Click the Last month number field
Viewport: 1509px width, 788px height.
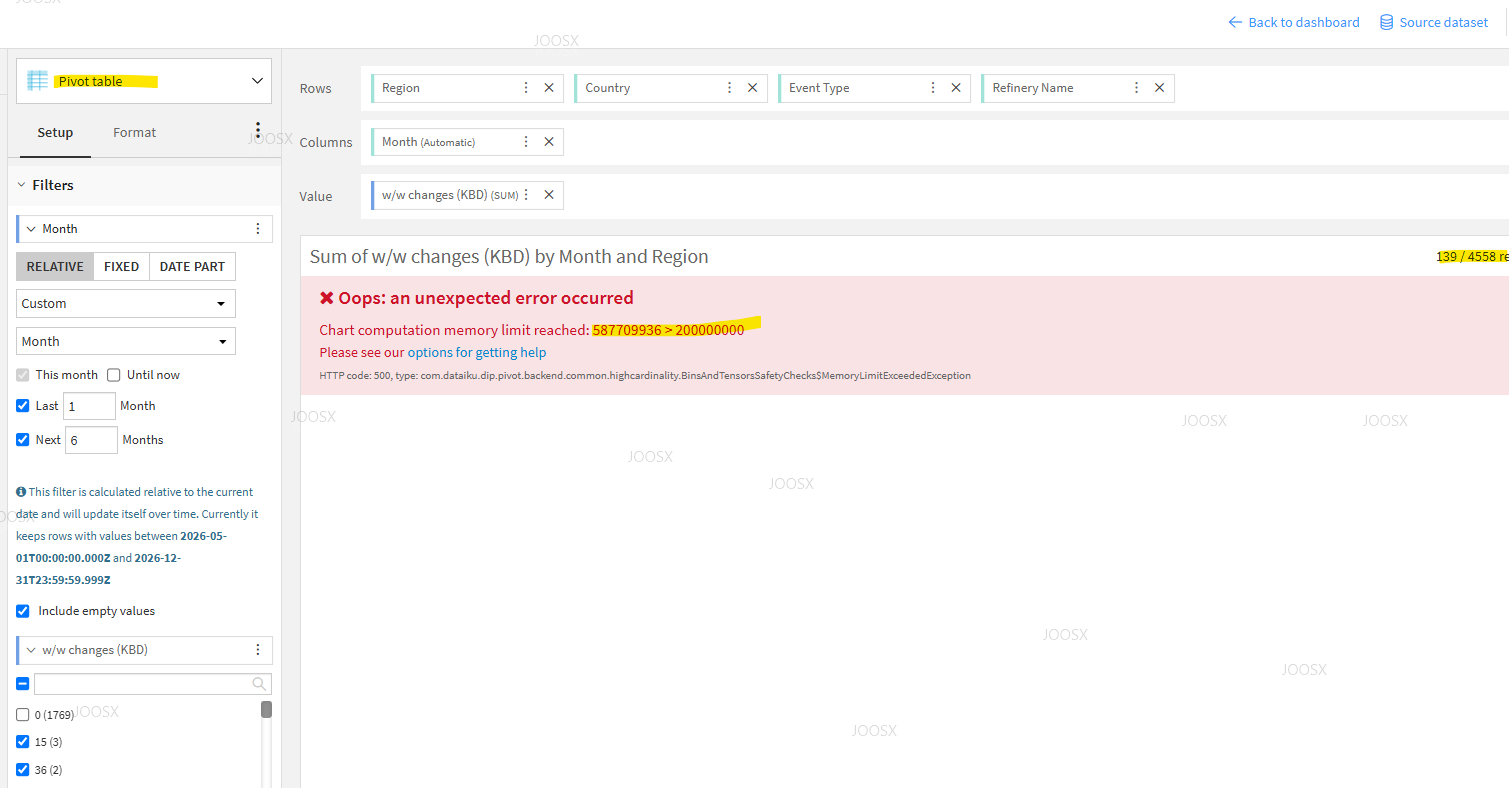click(89, 406)
